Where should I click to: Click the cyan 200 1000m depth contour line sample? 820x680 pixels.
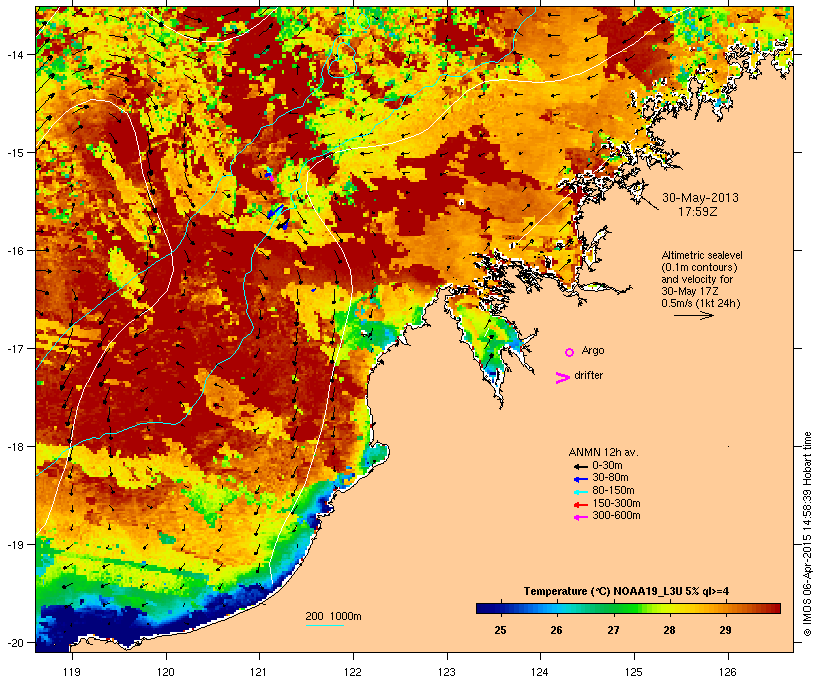(325, 625)
